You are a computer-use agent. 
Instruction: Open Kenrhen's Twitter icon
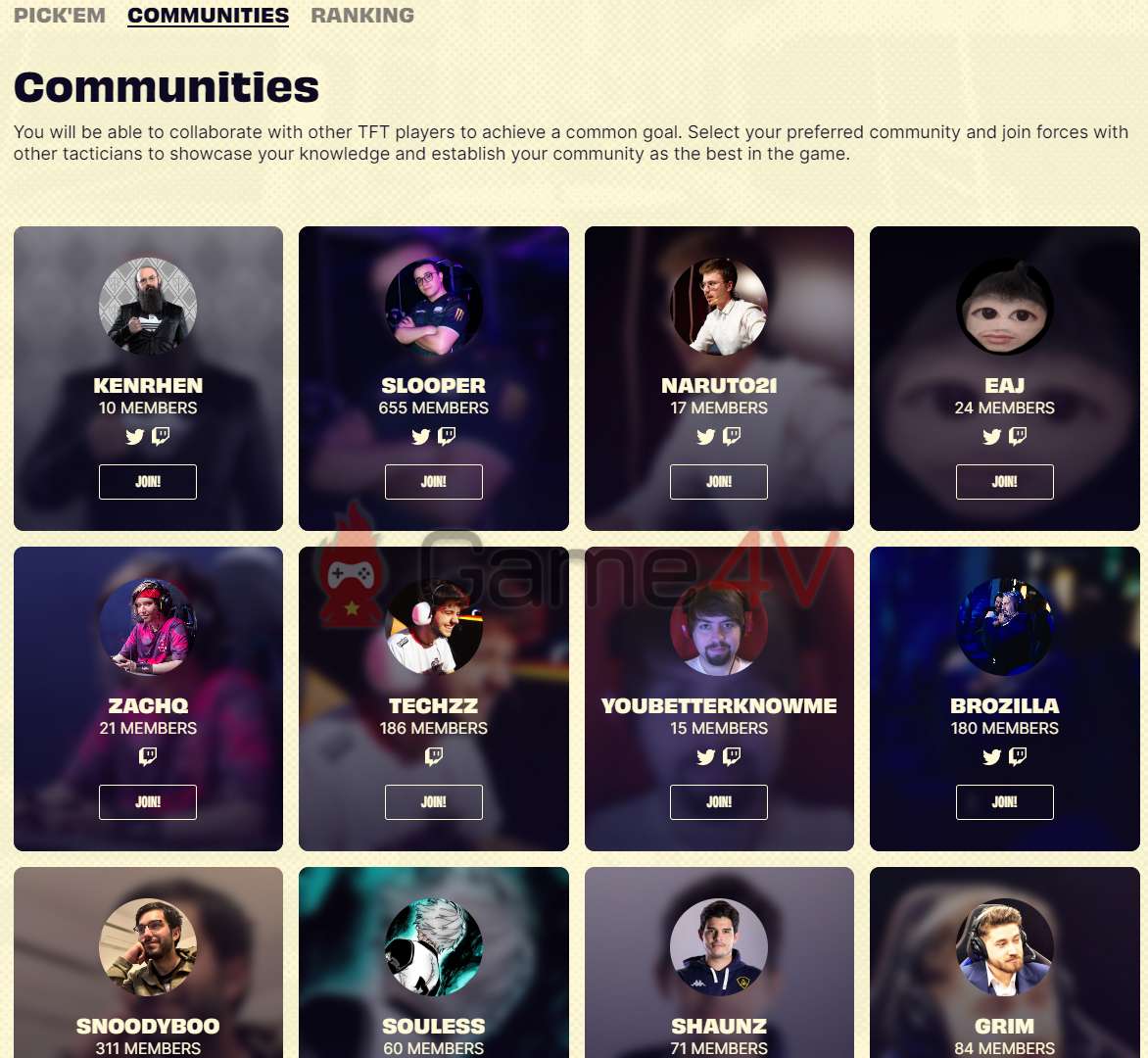[x=135, y=437]
